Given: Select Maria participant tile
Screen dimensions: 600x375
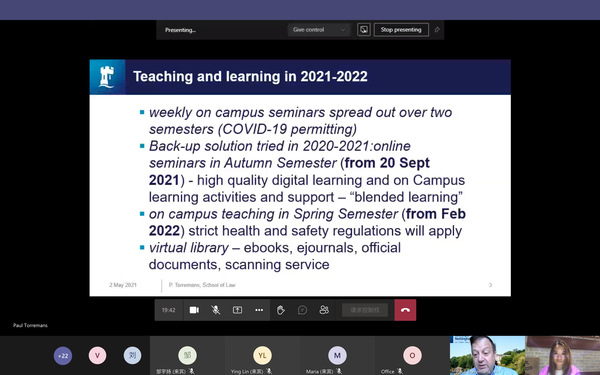Looking at the screenshot, I should pos(338,355).
